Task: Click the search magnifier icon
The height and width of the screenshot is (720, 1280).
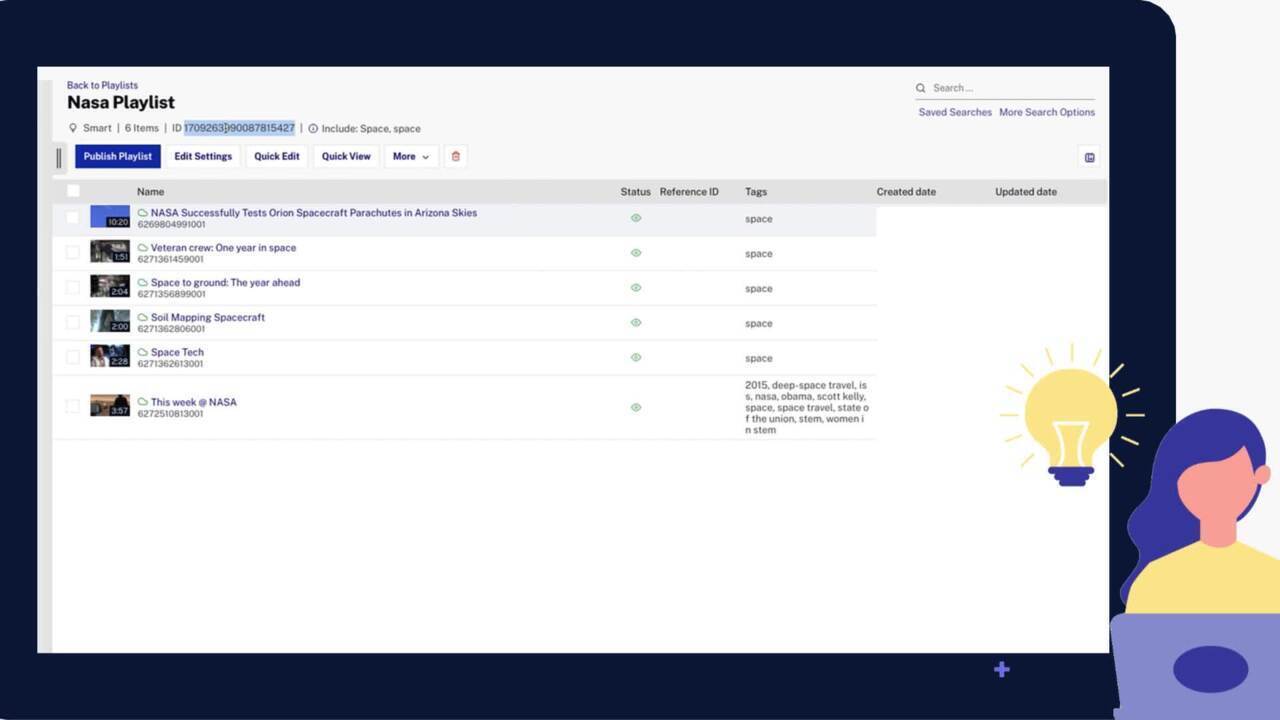Action: [921, 88]
